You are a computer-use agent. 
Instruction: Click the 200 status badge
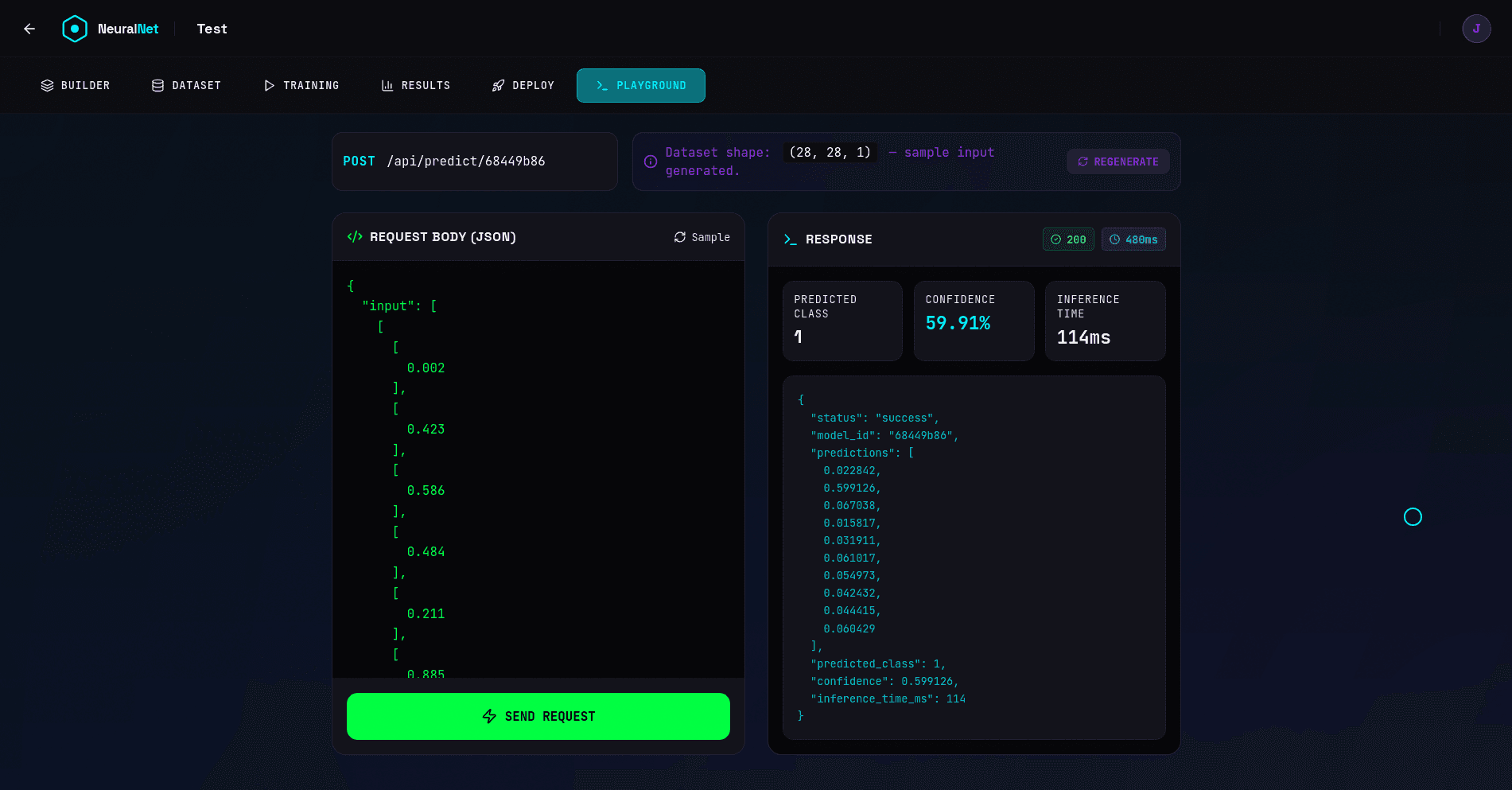1068,239
